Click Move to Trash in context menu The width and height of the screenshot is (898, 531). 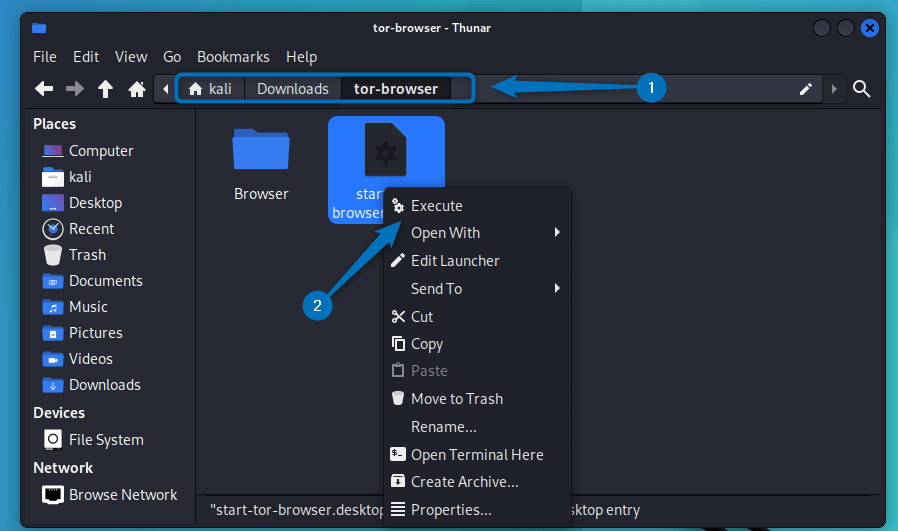477,399
